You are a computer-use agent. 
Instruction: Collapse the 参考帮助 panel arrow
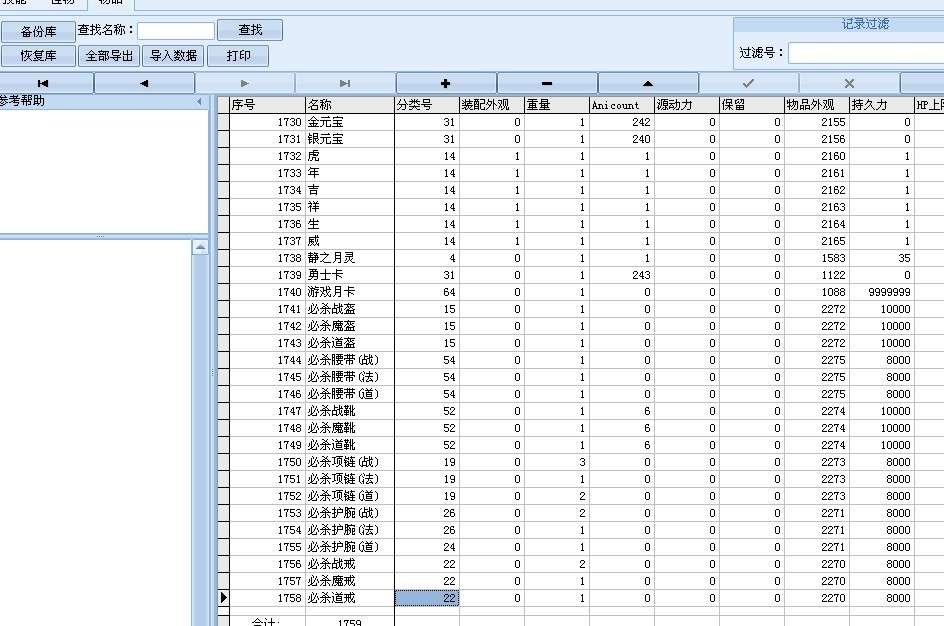[199, 101]
